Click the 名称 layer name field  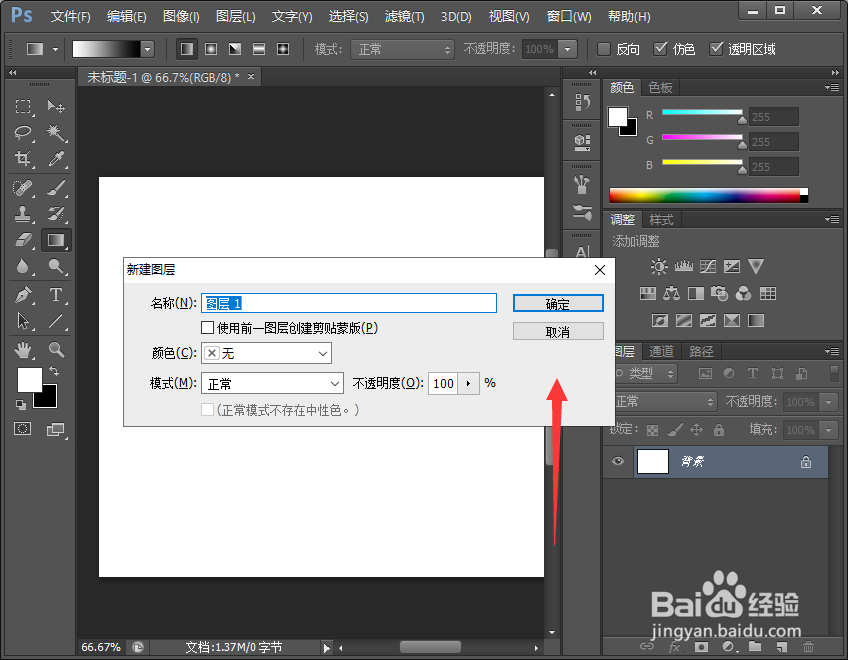[349, 303]
